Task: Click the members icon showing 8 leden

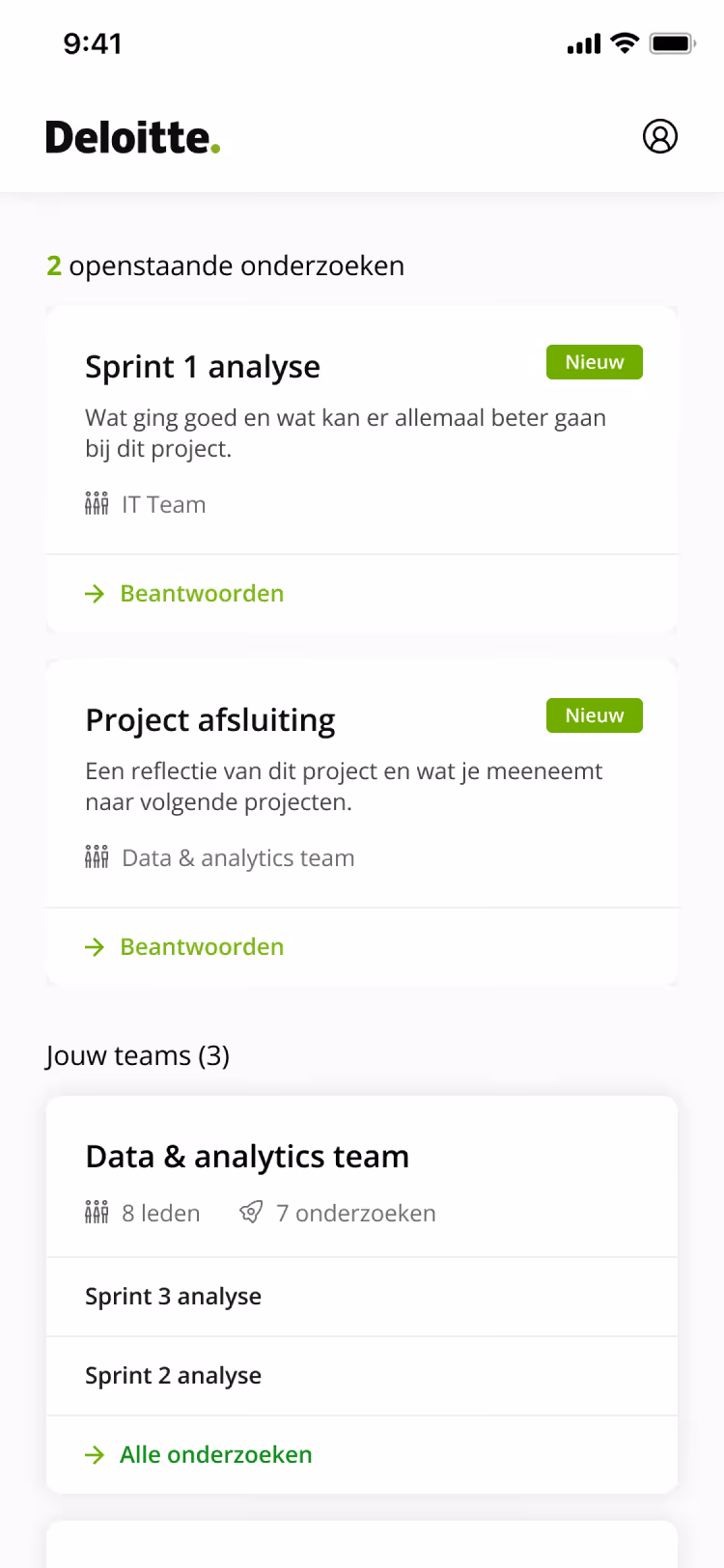Action: (97, 1212)
